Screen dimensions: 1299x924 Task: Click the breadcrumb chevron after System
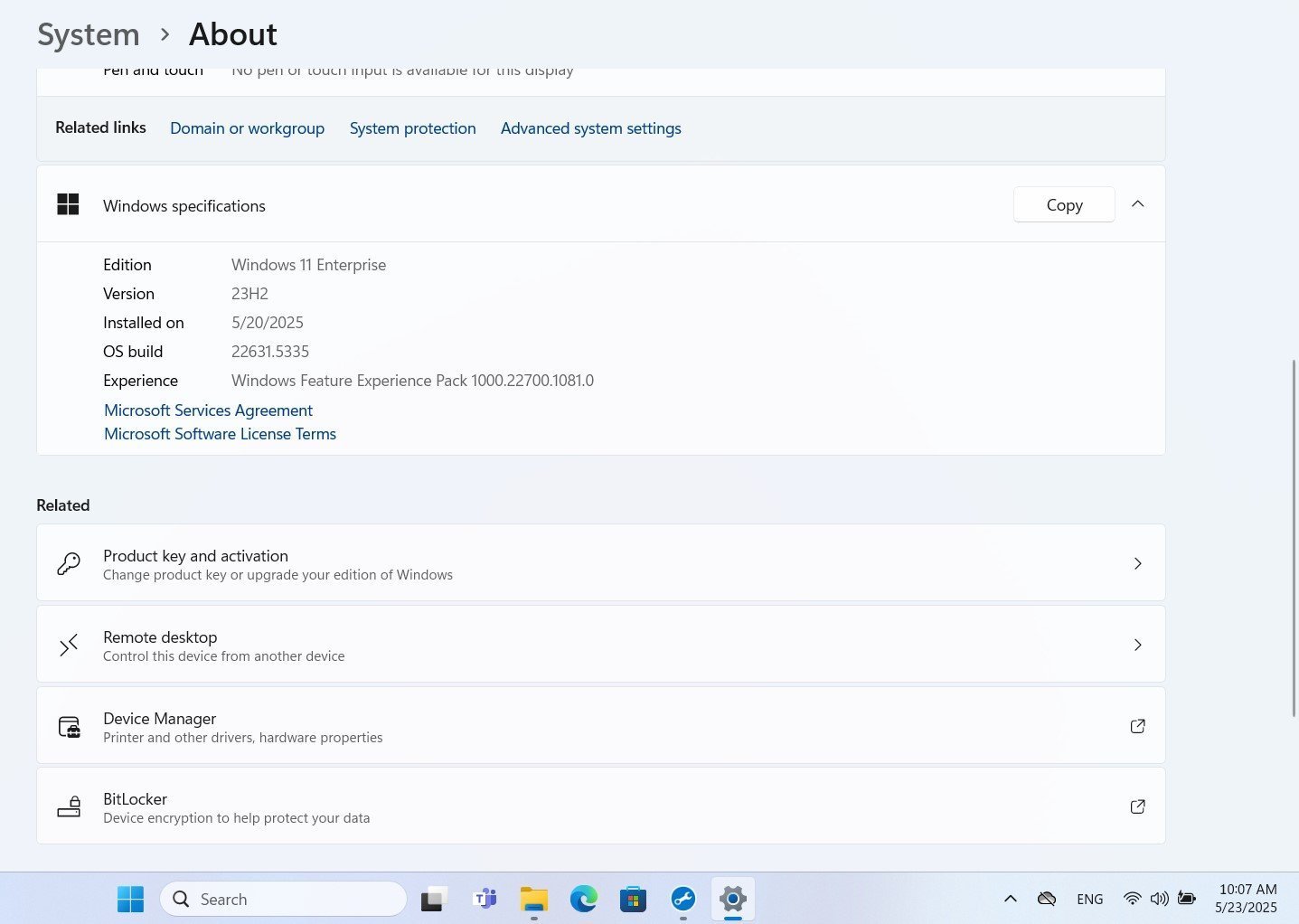coord(165,34)
